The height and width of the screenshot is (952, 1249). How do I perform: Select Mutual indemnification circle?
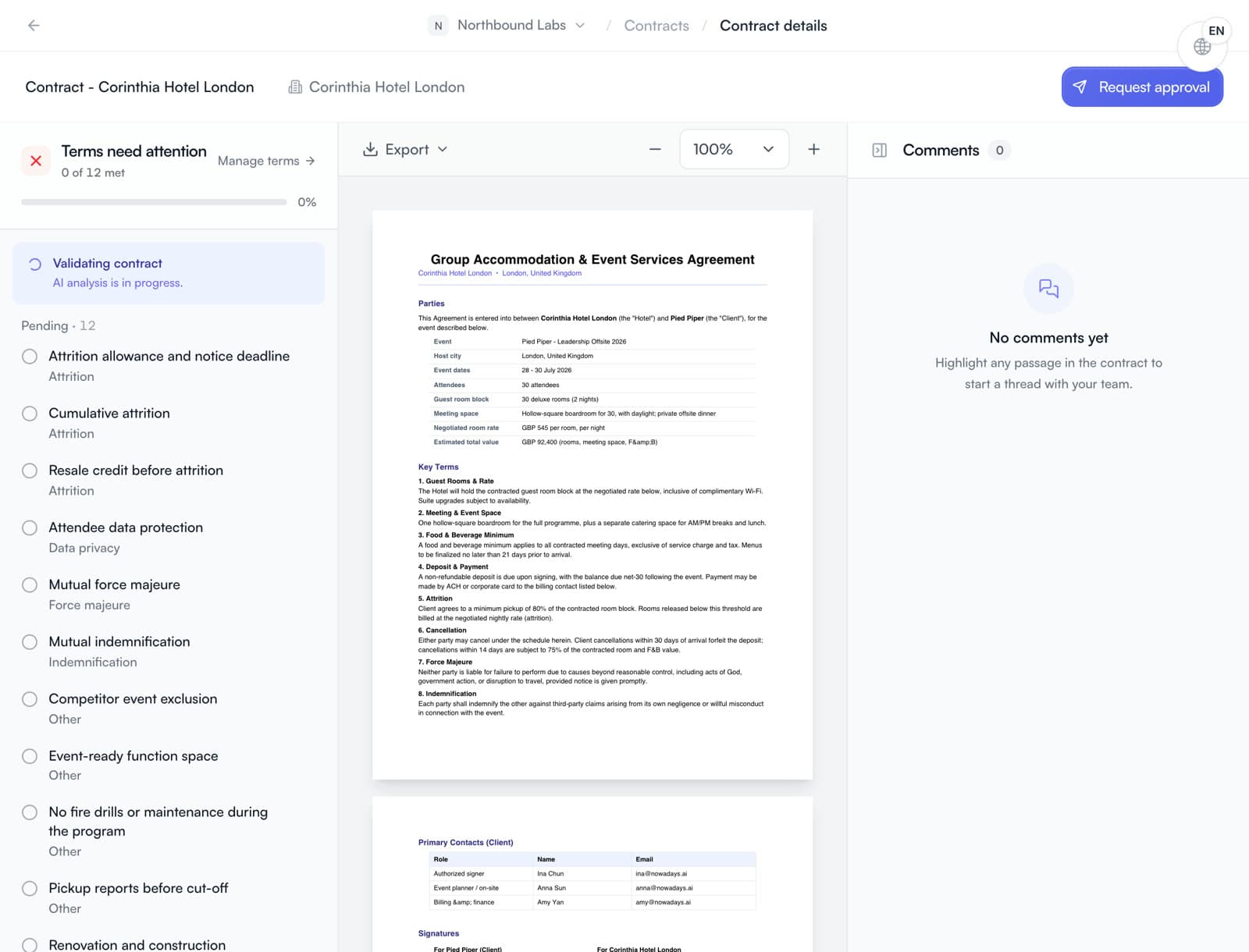30,641
